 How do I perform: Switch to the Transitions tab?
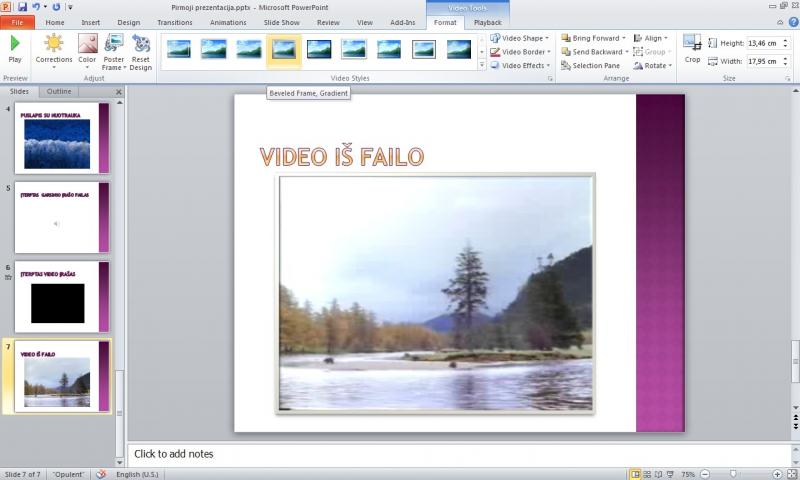tap(174, 22)
